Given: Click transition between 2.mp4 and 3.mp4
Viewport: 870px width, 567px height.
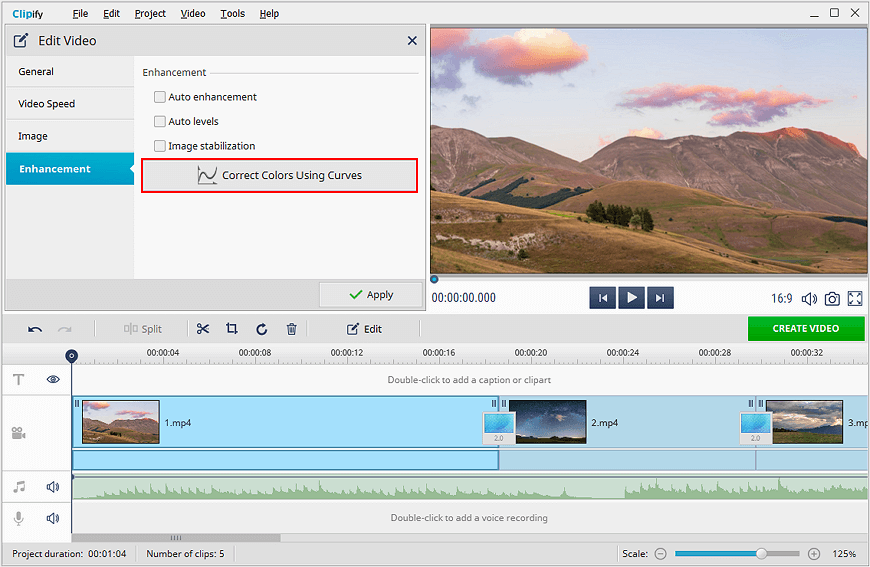Looking at the screenshot, I should click(756, 428).
